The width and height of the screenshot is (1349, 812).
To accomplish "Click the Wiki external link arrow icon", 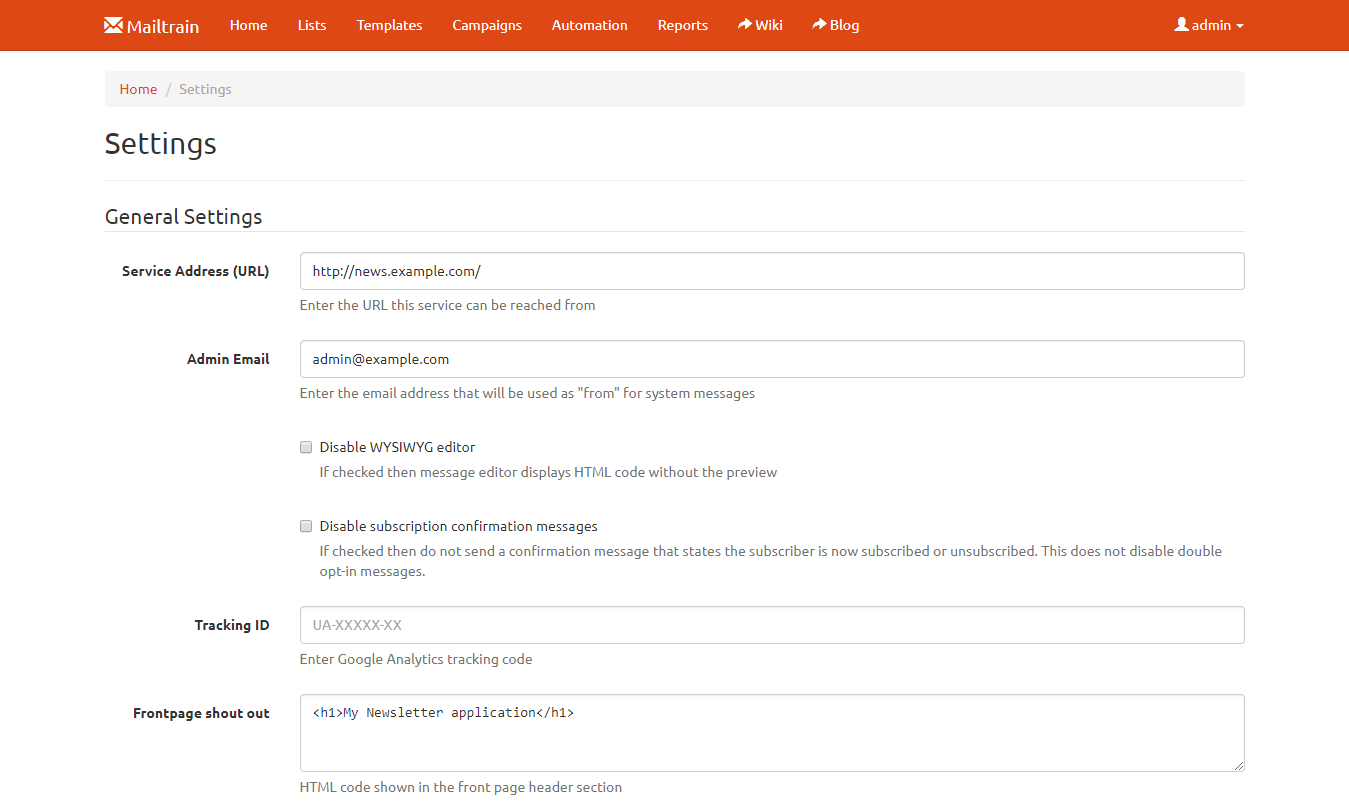I will click(x=745, y=24).
